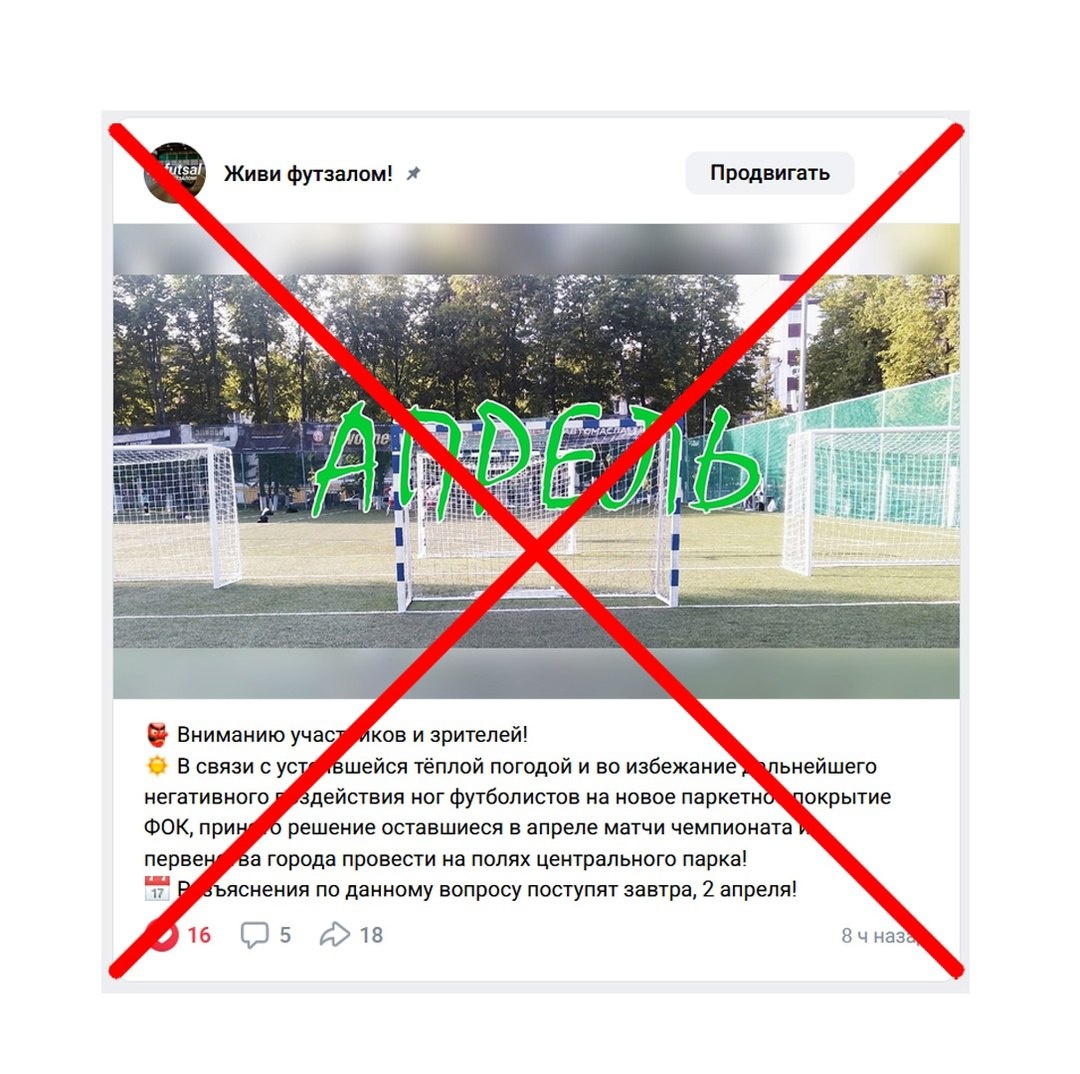Click the share count 18

(x=371, y=935)
